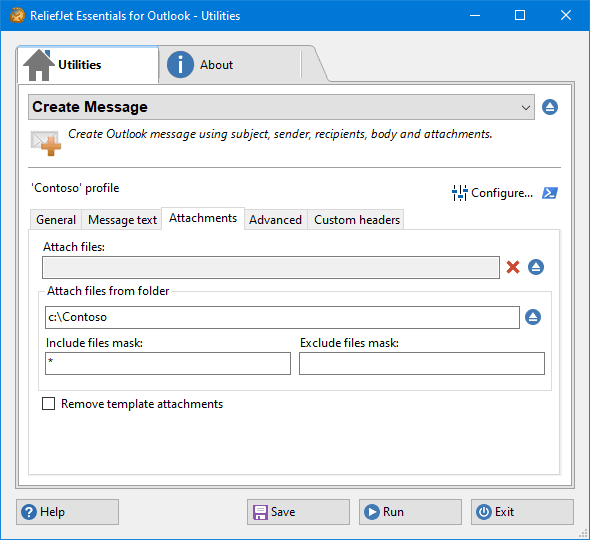Click the house icon on Utilities tab

[39, 65]
